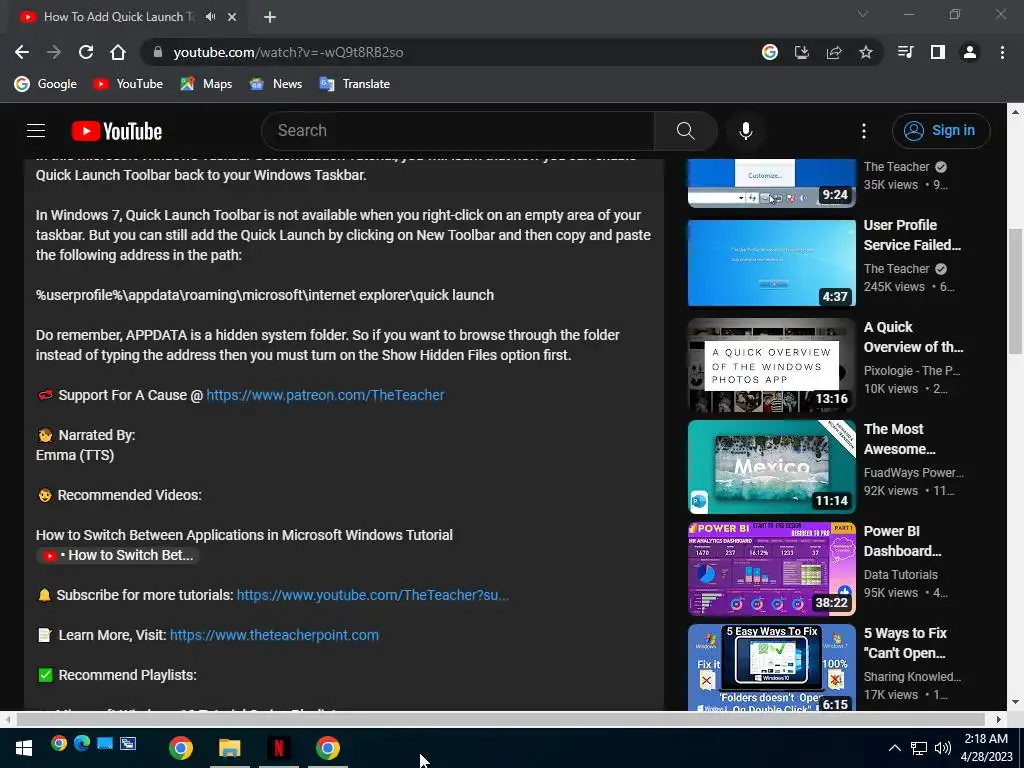The image size is (1024, 768).
Task: Visit theteacherpoint.com link
Action: [x=274, y=635]
